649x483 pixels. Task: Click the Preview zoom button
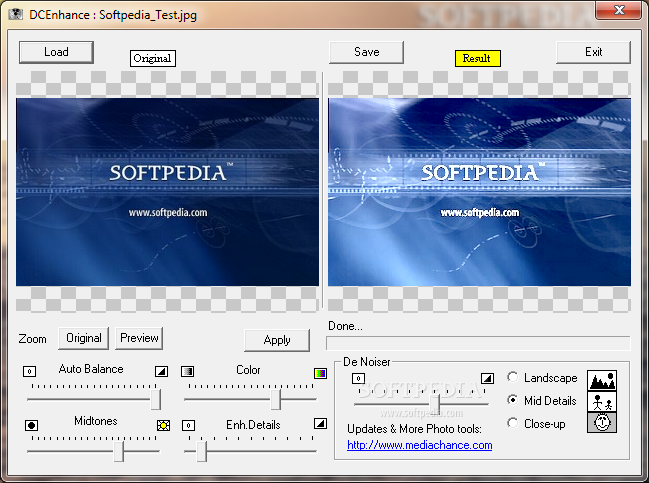pos(139,338)
